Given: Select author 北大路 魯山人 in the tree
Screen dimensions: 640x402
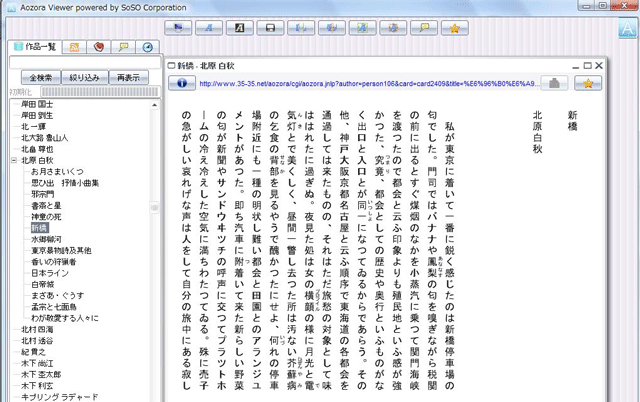Looking at the screenshot, I should click(x=44, y=138).
